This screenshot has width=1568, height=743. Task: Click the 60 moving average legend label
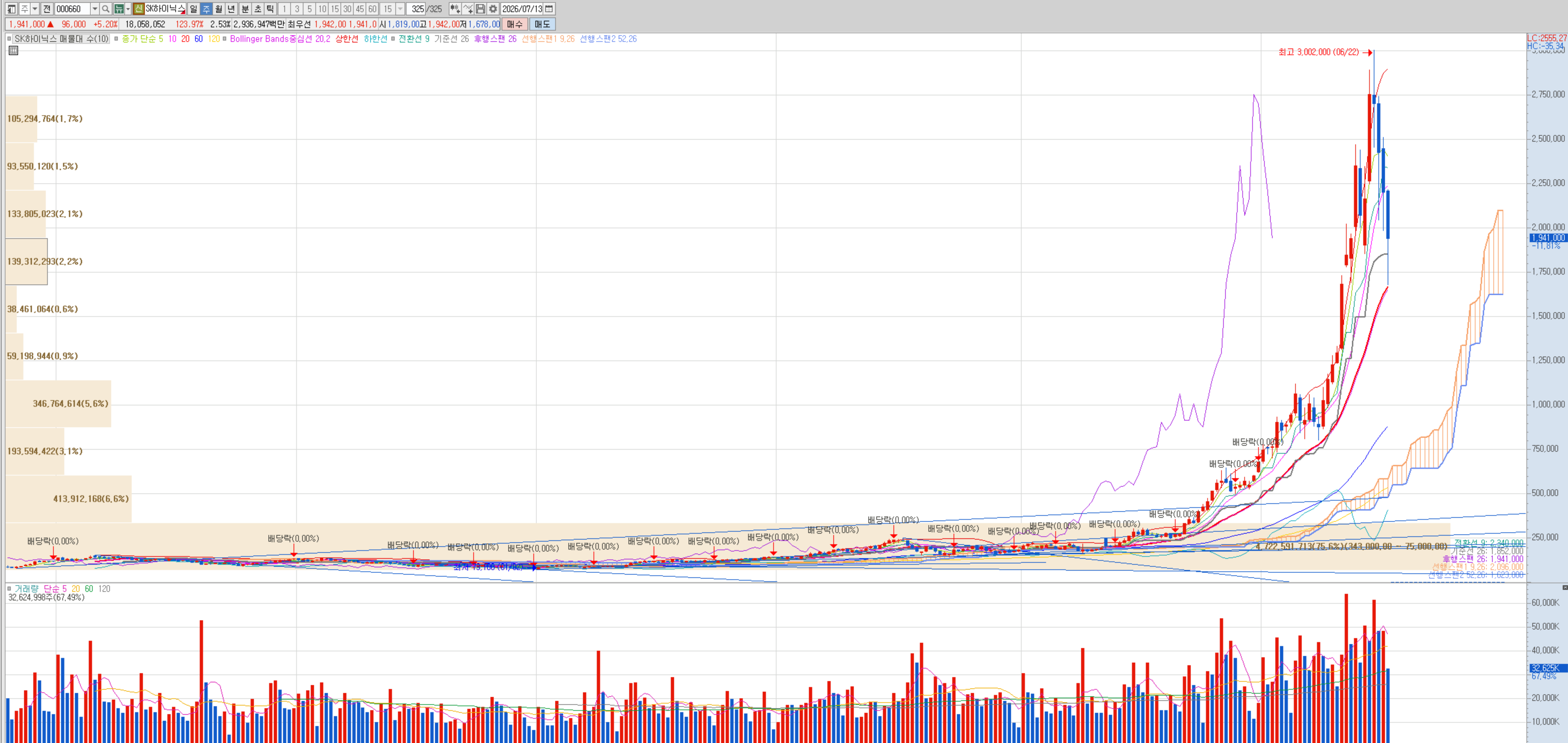[x=199, y=39]
